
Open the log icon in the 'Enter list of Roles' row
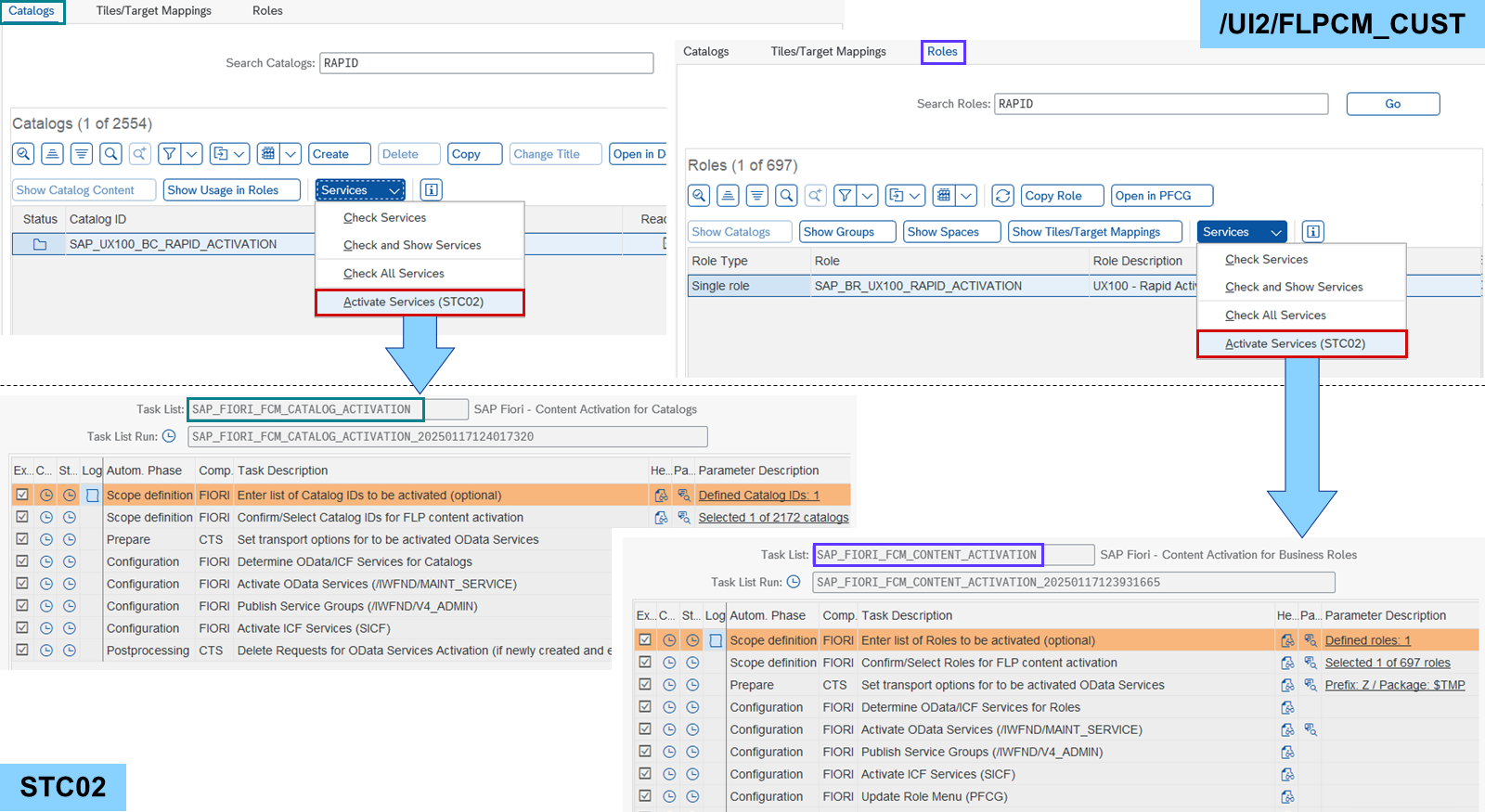click(x=716, y=640)
